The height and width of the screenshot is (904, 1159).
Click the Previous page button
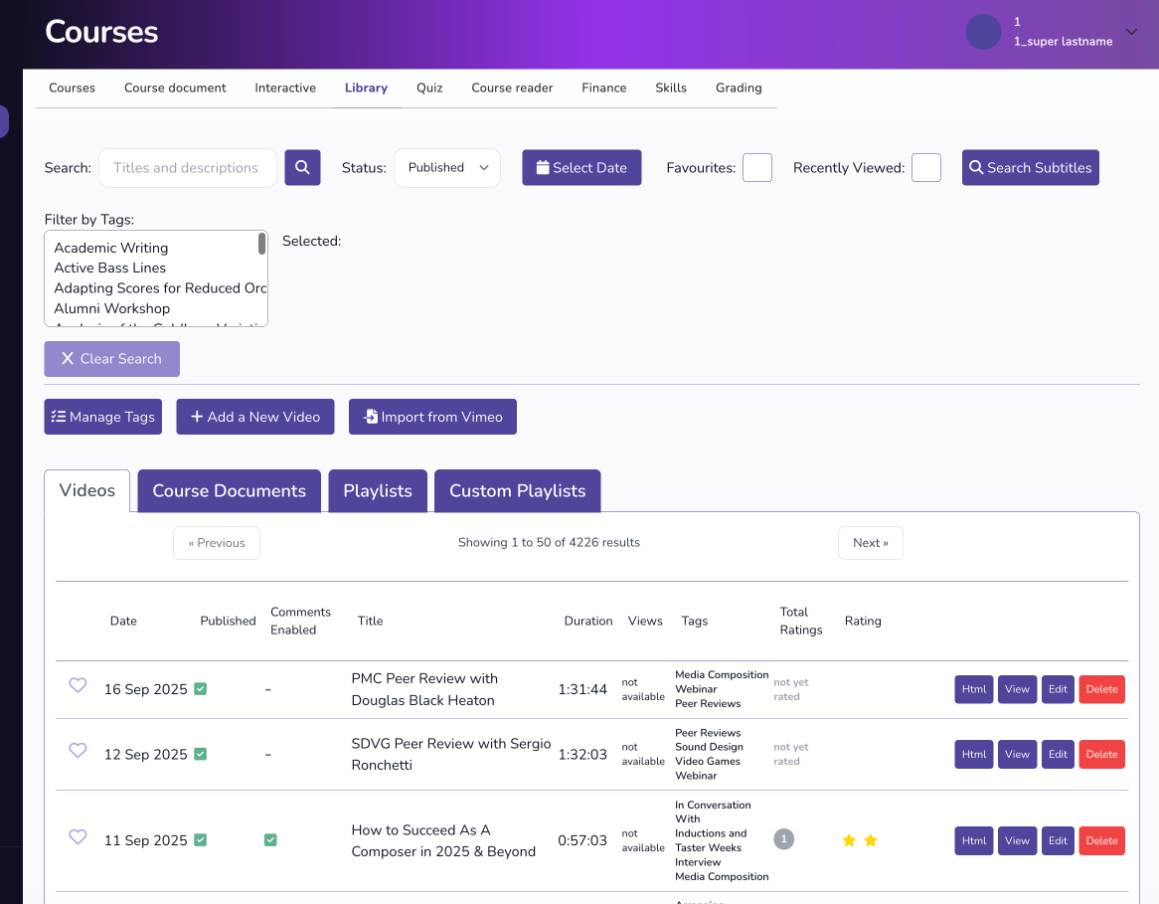click(217, 543)
